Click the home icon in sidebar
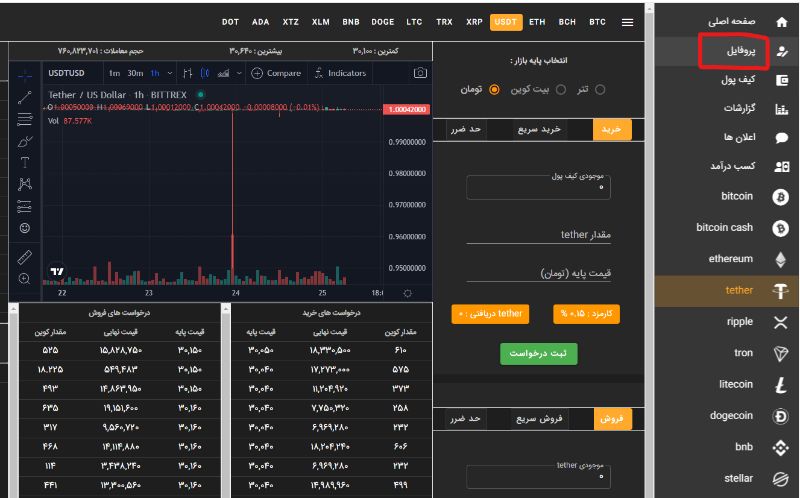Image resolution: width=800 pixels, height=498 pixels. [781, 22]
